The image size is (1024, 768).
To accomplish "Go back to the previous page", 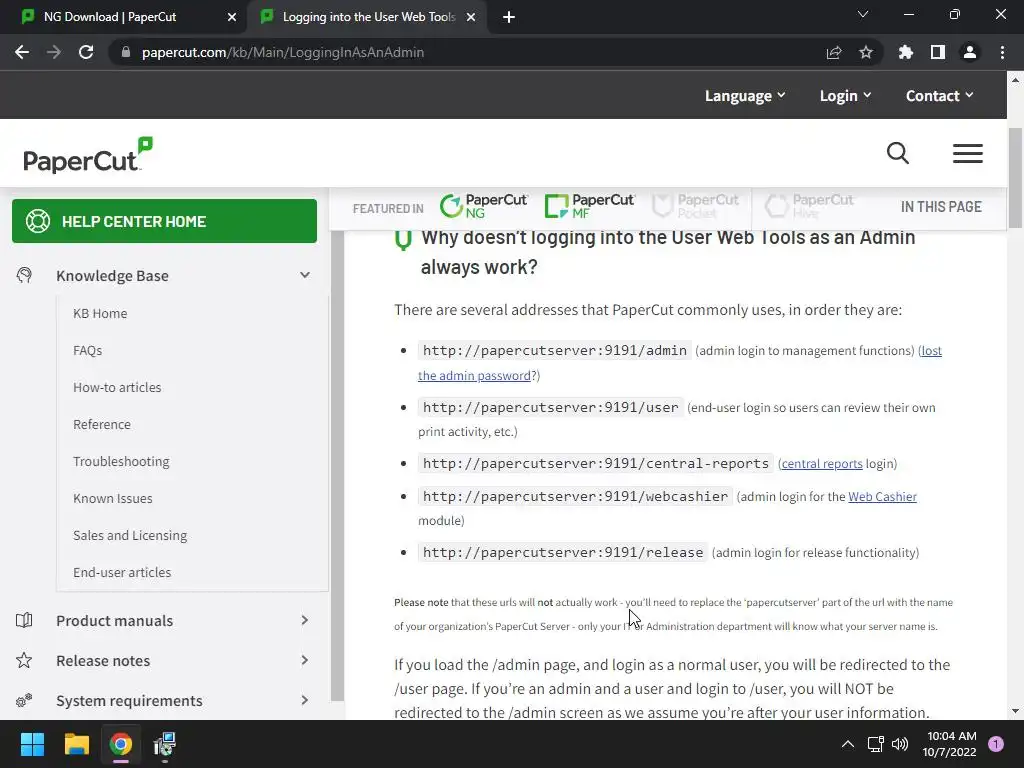I will pyautogui.click(x=22, y=52).
